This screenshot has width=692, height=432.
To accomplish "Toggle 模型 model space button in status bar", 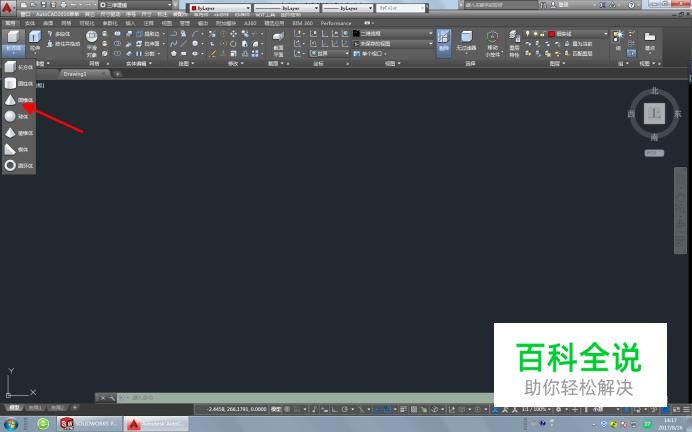I will pos(276,409).
